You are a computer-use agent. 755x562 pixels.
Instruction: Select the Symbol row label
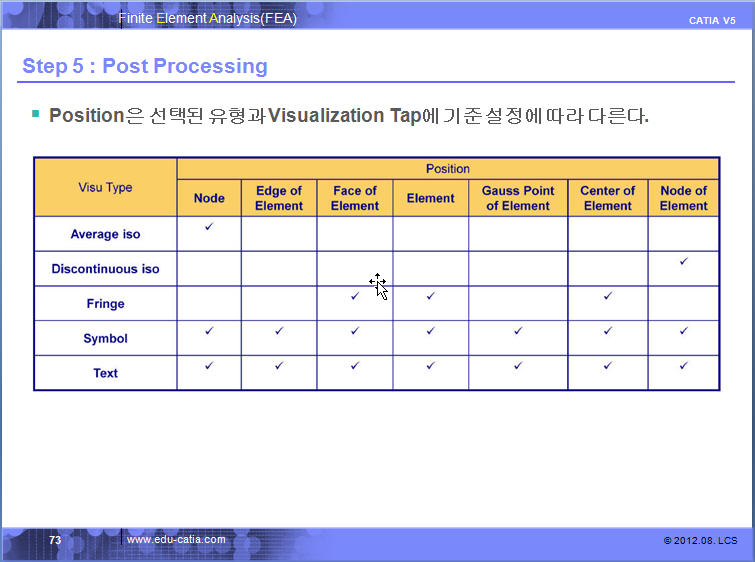pyautogui.click(x=105, y=339)
